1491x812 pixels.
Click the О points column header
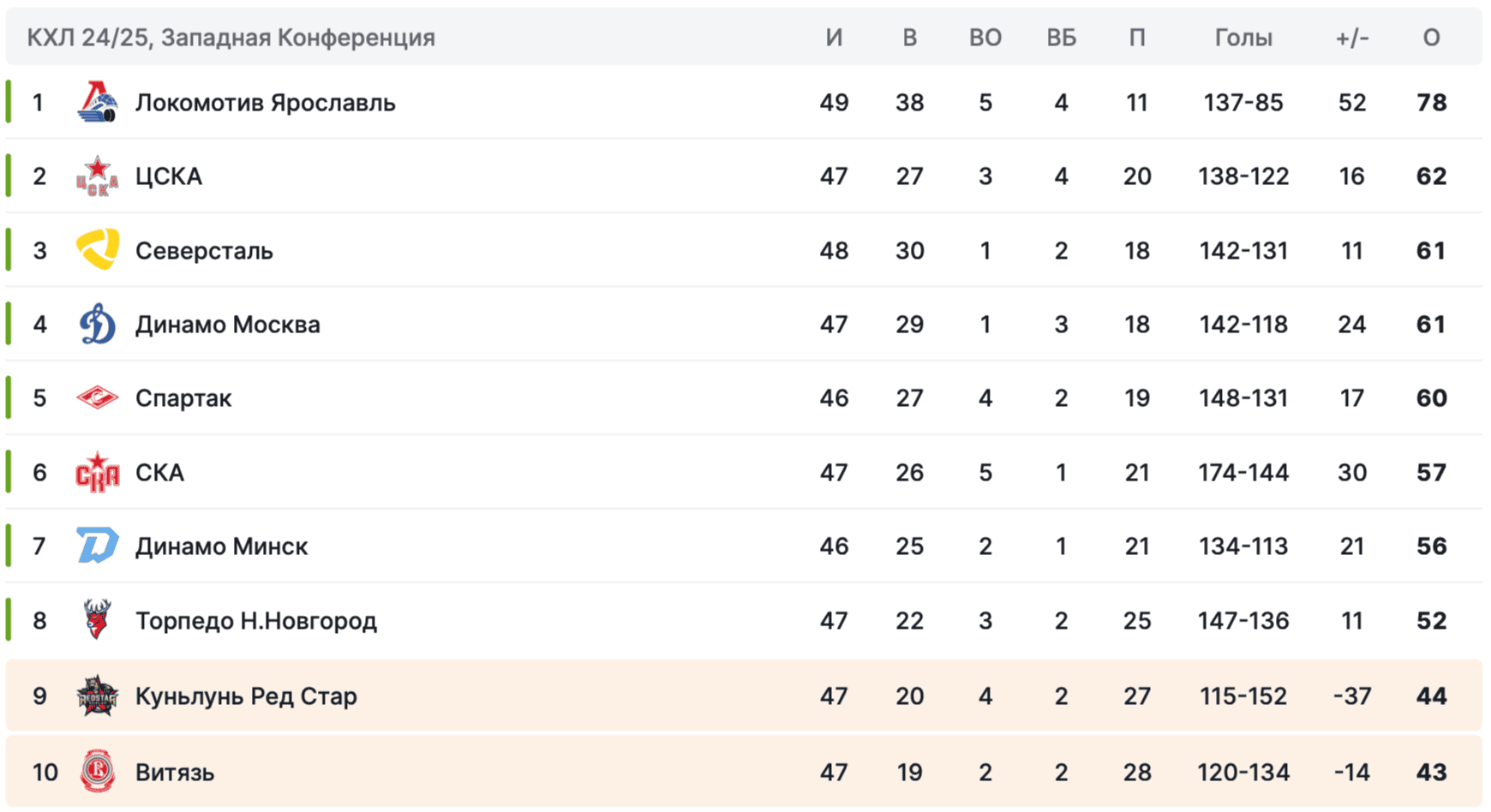(1431, 38)
